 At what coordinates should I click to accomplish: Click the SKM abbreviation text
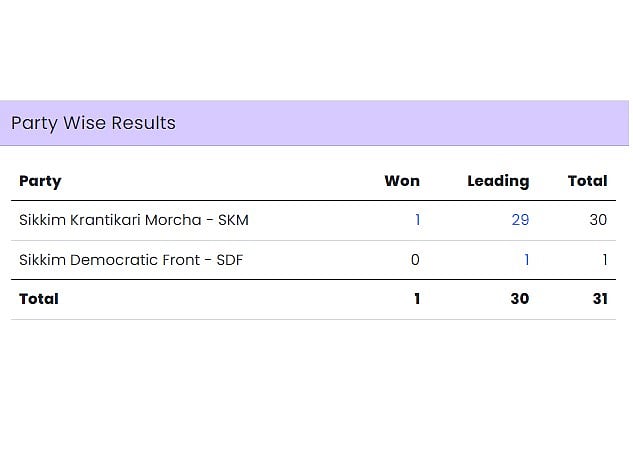pyautogui.click(x=233, y=220)
